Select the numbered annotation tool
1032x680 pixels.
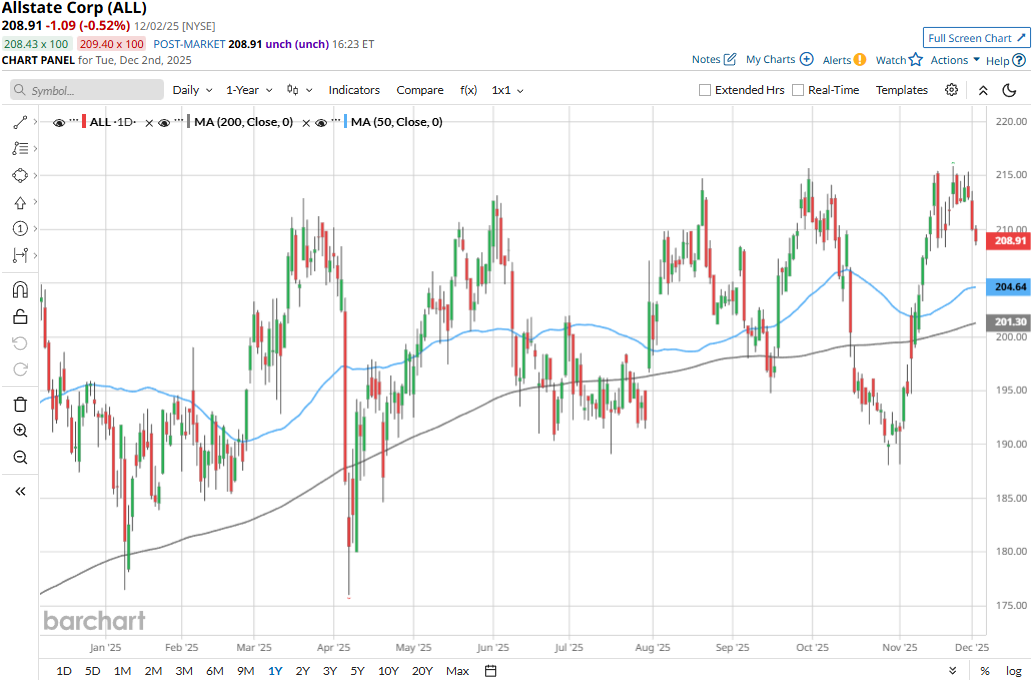click(20, 228)
